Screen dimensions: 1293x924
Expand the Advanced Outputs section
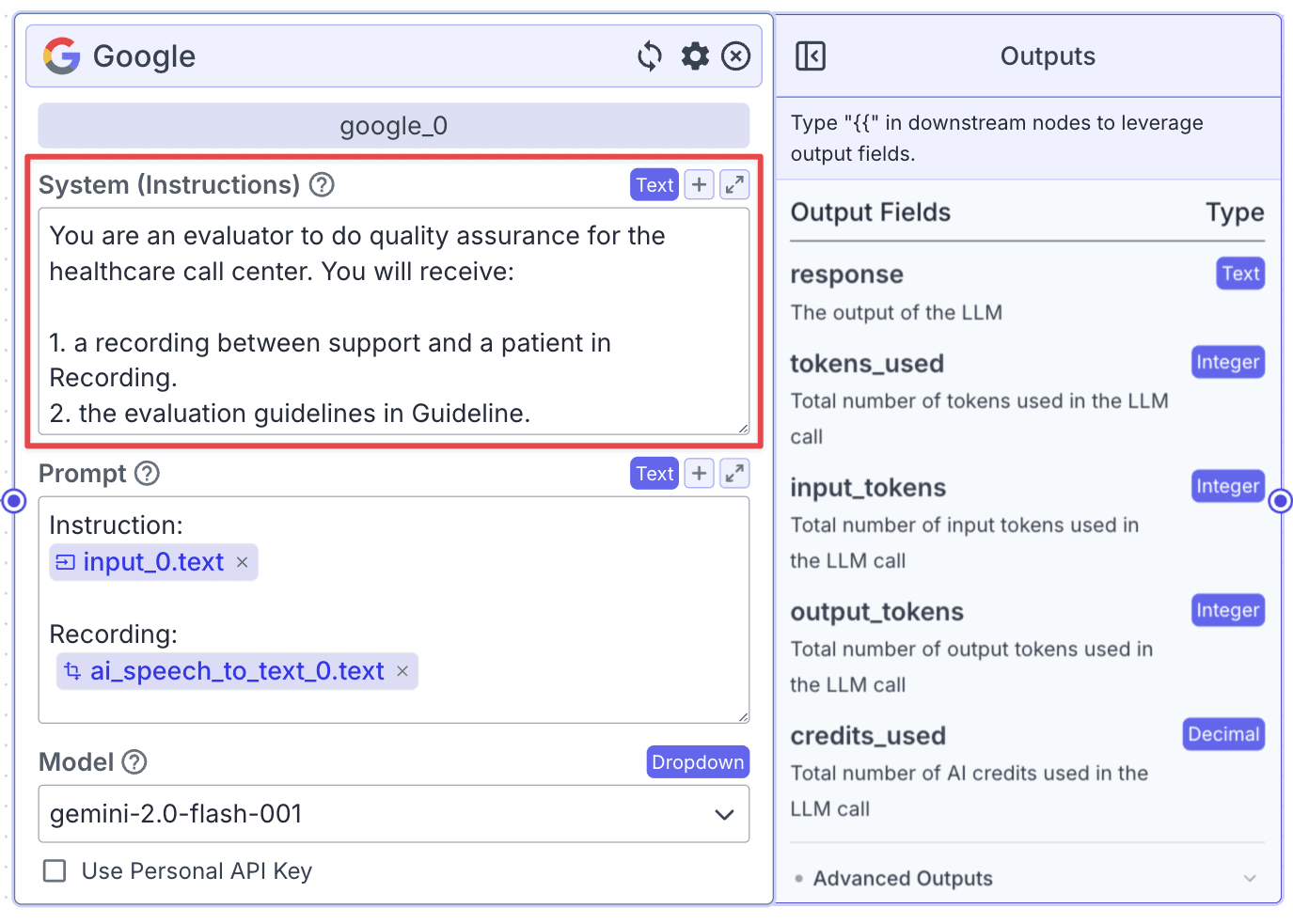pos(1027,878)
